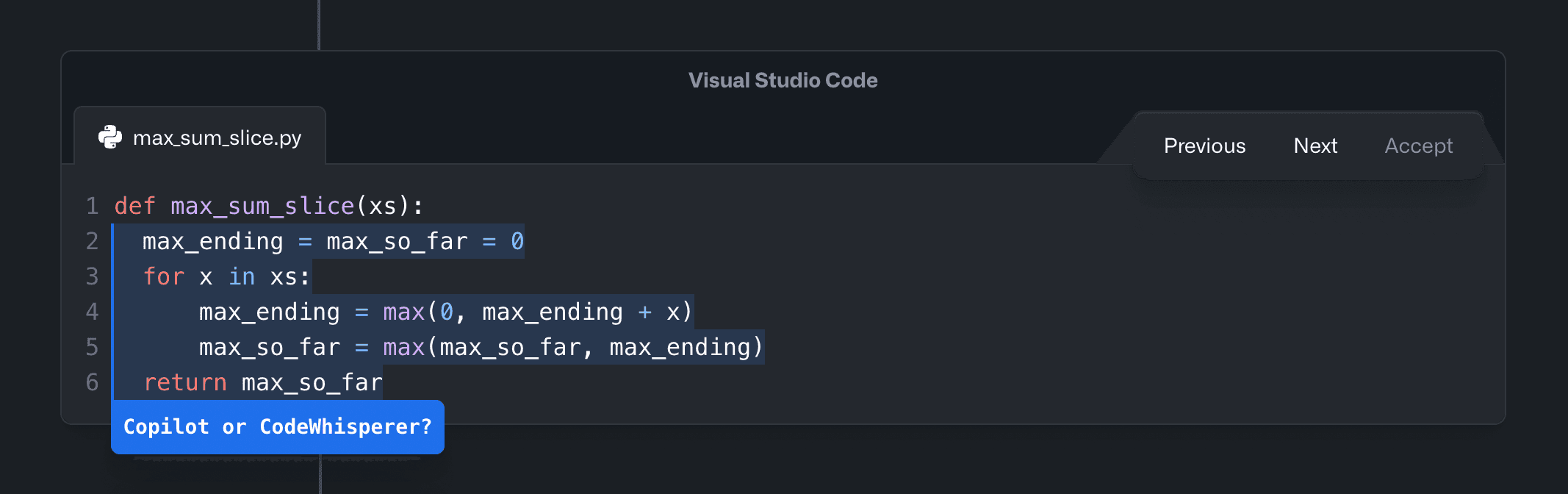Click the Python file icon in the tab

click(110, 137)
